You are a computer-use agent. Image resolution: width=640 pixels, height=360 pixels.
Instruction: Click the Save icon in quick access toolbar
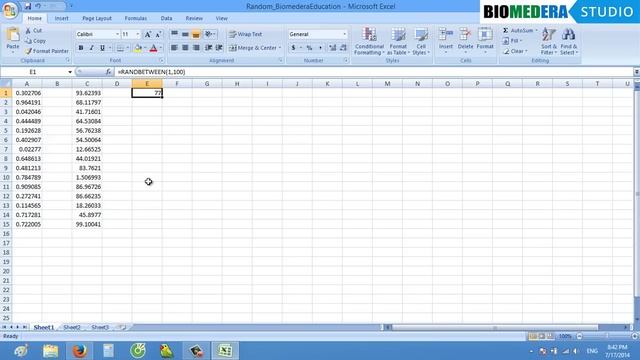pyautogui.click(x=28, y=6)
